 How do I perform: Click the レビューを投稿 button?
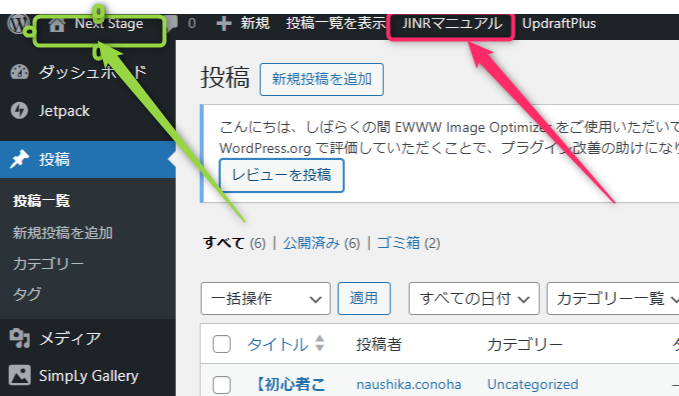coord(281,175)
